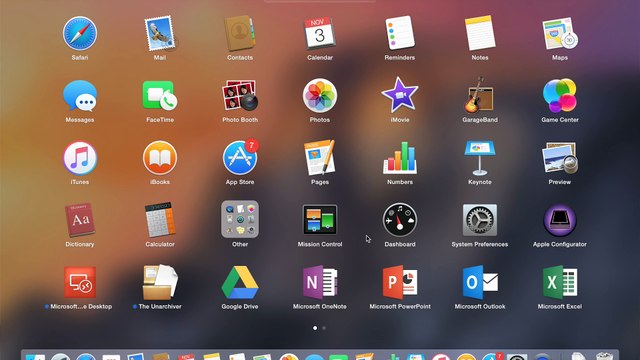Launch the Mail app
Screen dimensions: 640x360
160,33
